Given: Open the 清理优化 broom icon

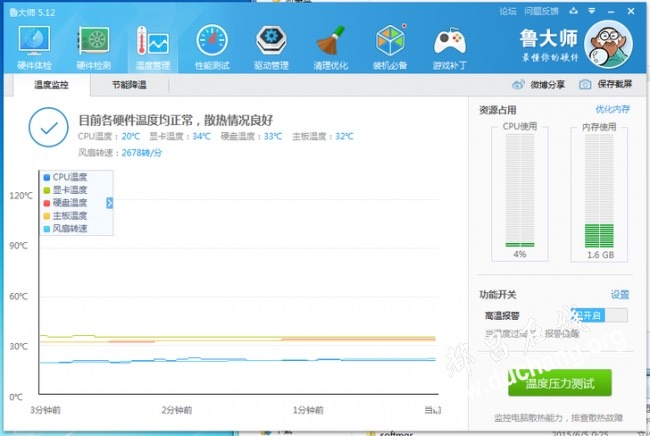Looking at the screenshot, I should pyautogui.click(x=330, y=47).
